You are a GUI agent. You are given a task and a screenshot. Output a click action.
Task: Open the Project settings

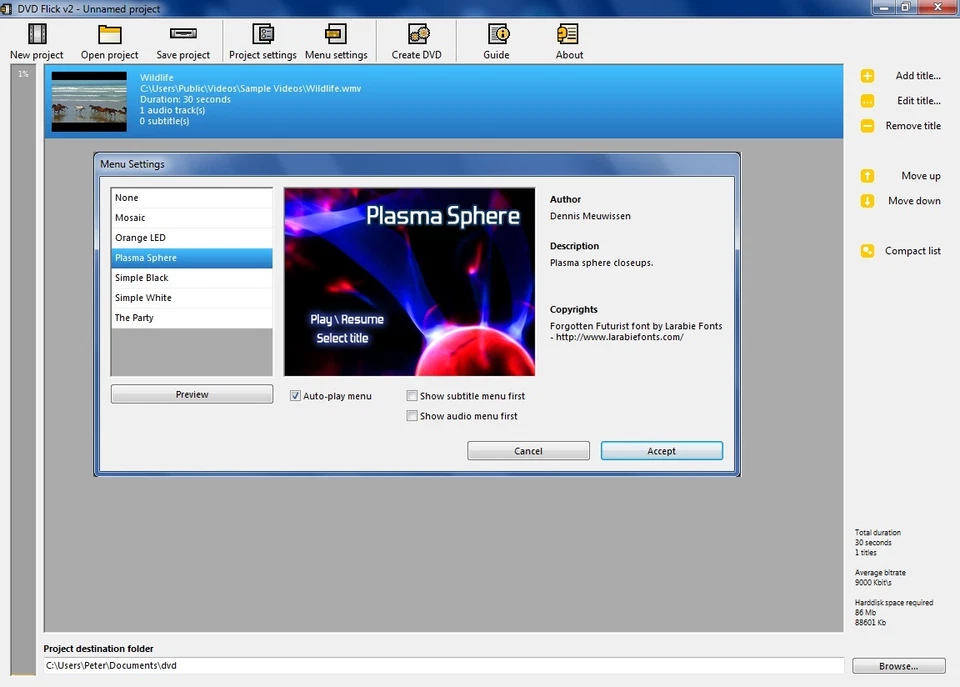[262, 40]
